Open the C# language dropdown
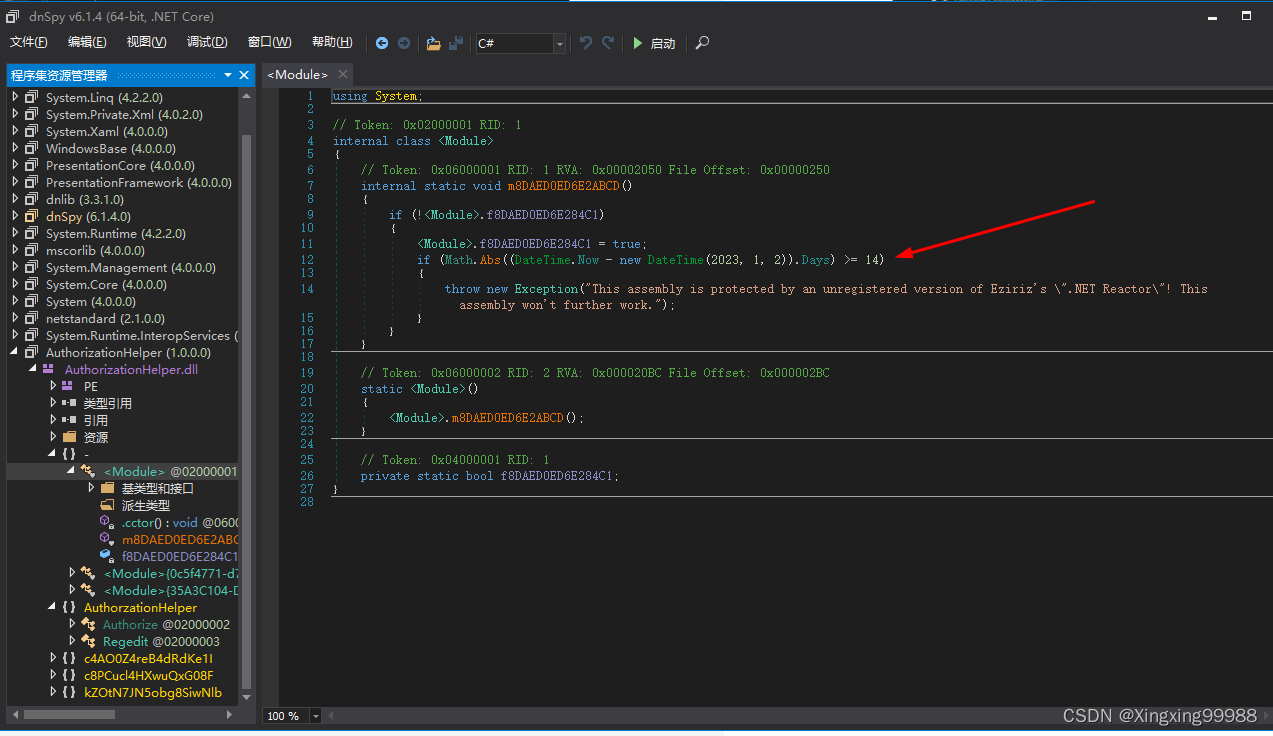Viewport: 1273px width, 736px height. click(557, 43)
